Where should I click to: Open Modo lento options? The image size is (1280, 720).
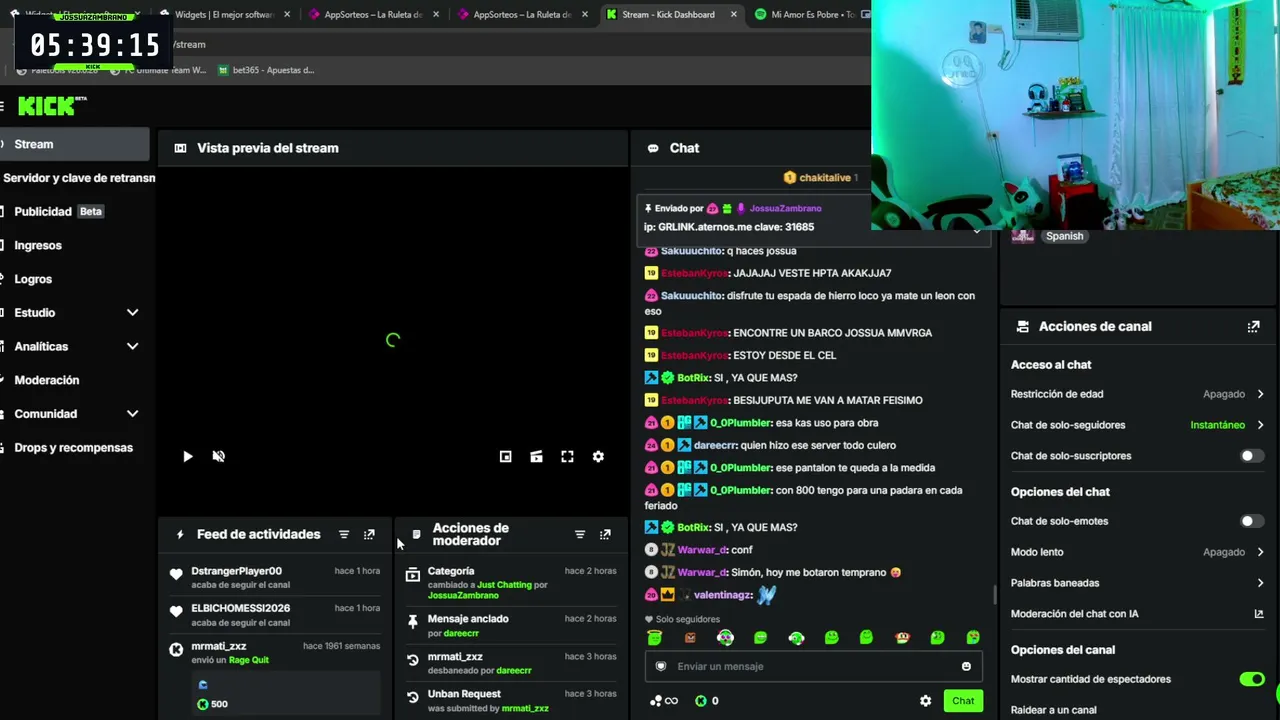point(1138,552)
